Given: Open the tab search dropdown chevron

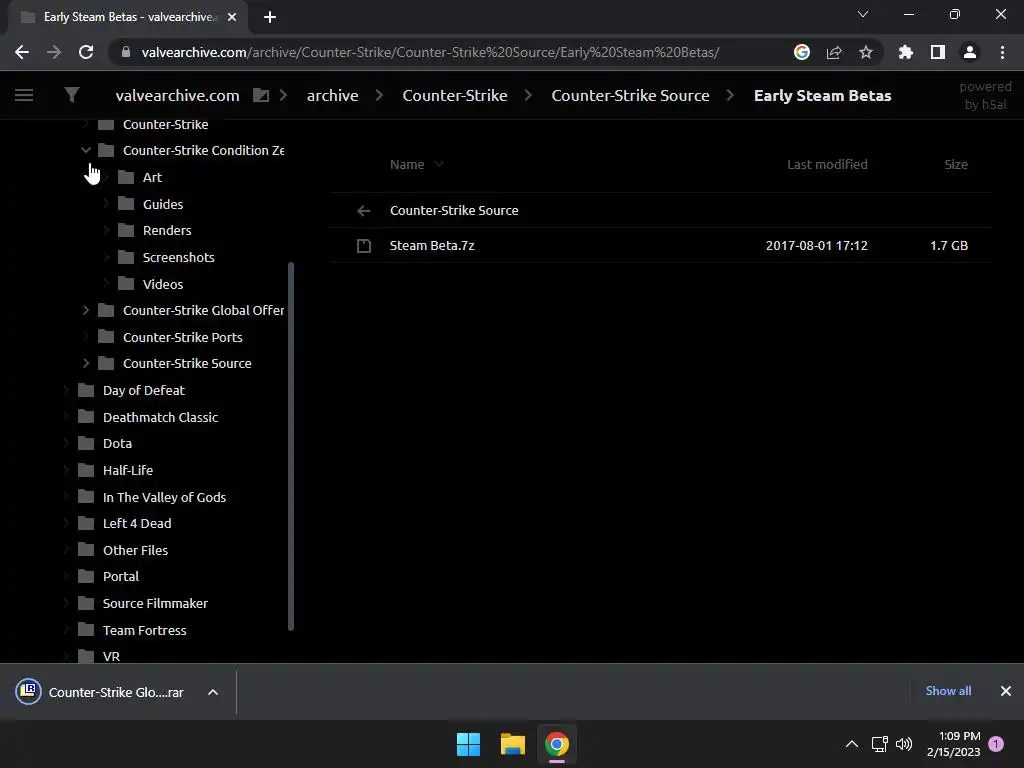Looking at the screenshot, I should pyautogui.click(x=863, y=14).
